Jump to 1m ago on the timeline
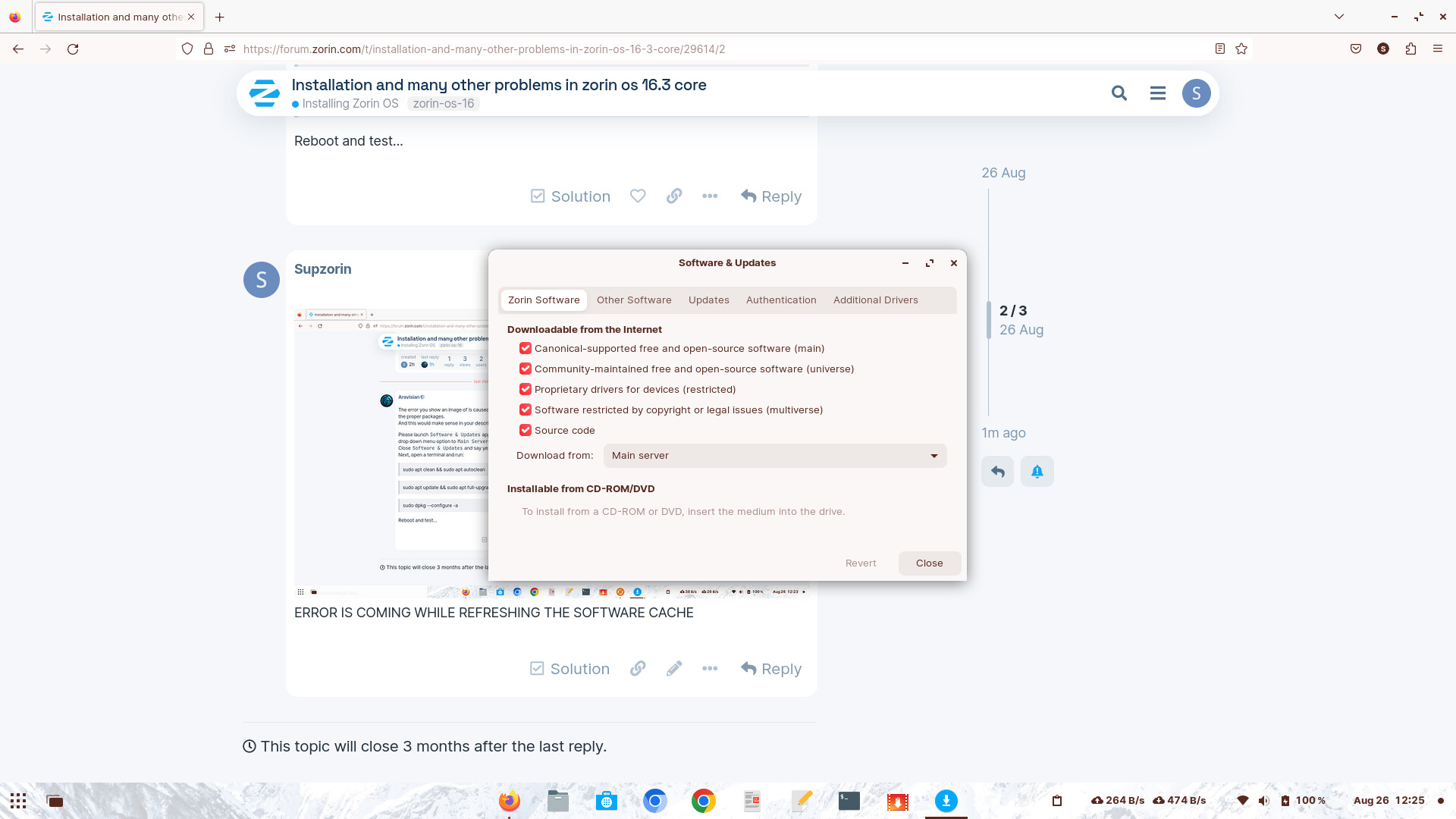This screenshot has height=819, width=1456. point(1003,433)
